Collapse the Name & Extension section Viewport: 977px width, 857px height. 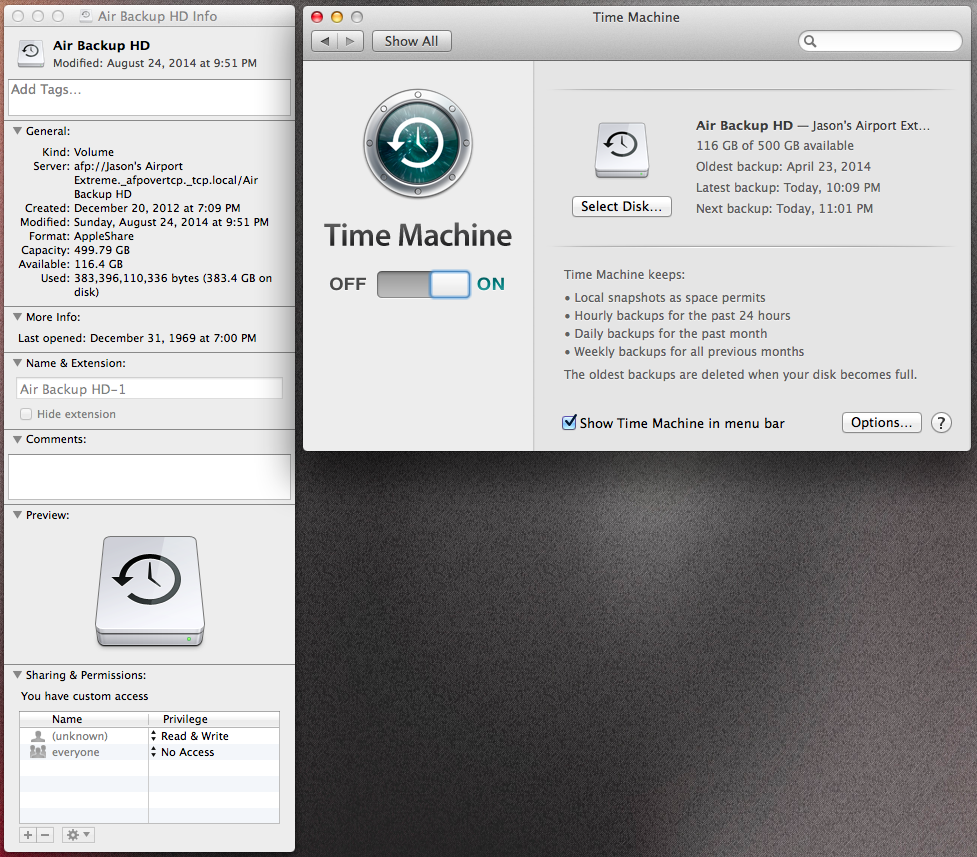17,363
